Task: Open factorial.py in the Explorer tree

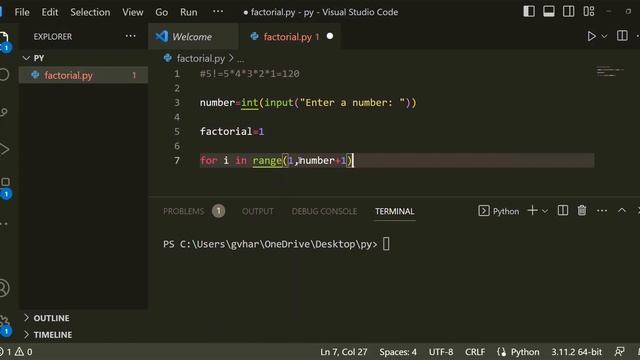Action: pyautogui.click(x=83, y=76)
